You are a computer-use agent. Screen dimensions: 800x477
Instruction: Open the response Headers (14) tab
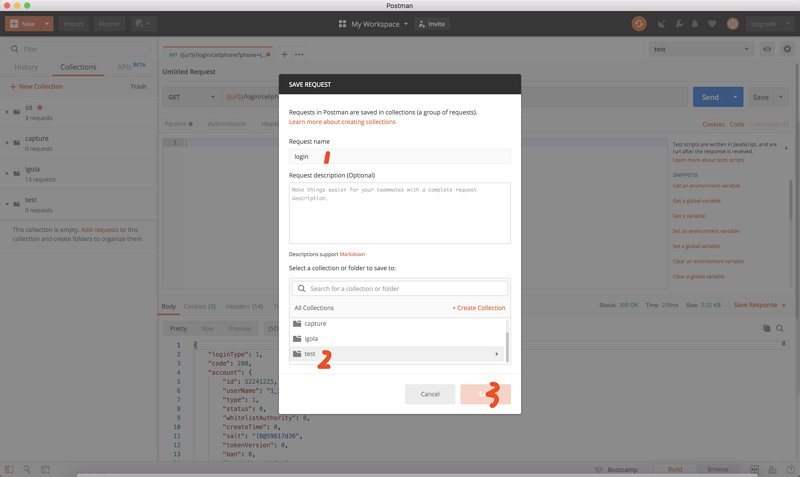coord(244,307)
